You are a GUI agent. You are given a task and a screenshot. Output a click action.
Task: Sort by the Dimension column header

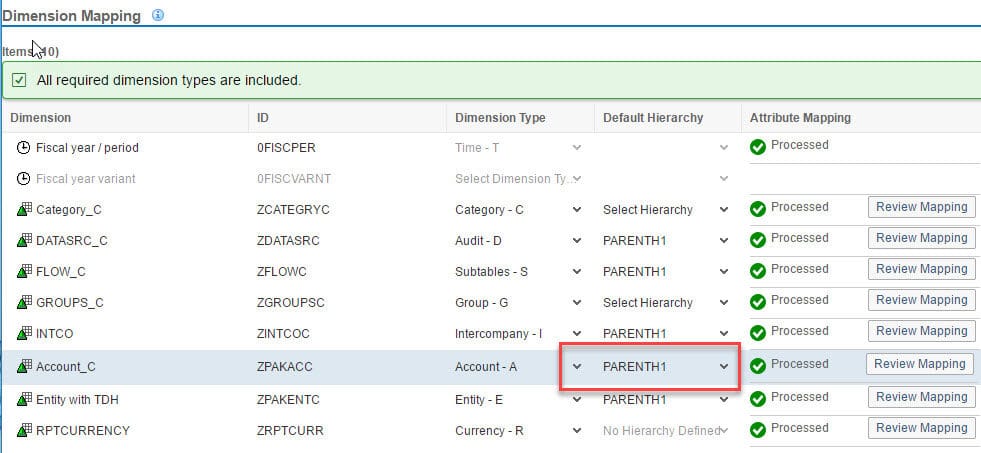point(41,118)
